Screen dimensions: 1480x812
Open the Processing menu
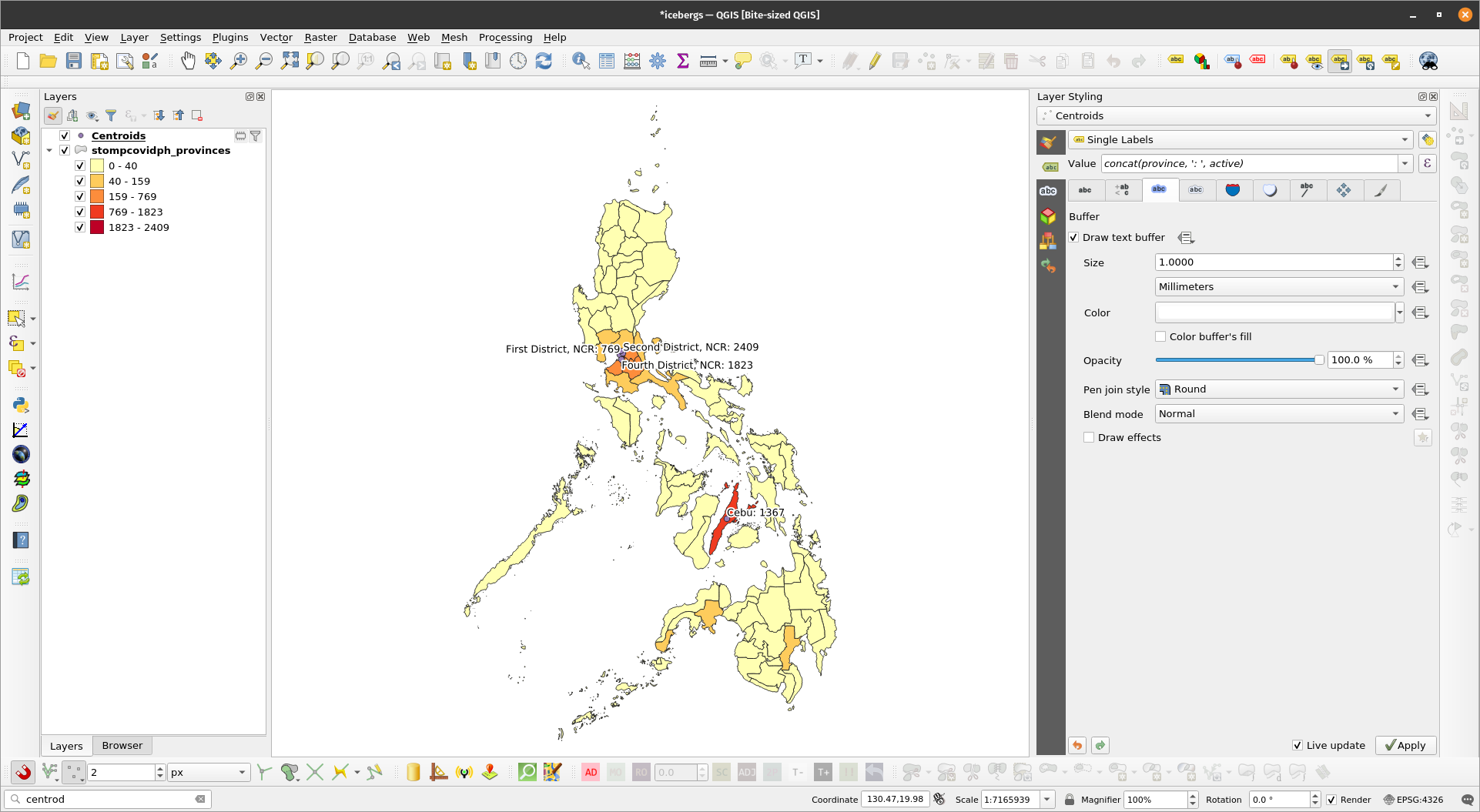click(505, 37)
